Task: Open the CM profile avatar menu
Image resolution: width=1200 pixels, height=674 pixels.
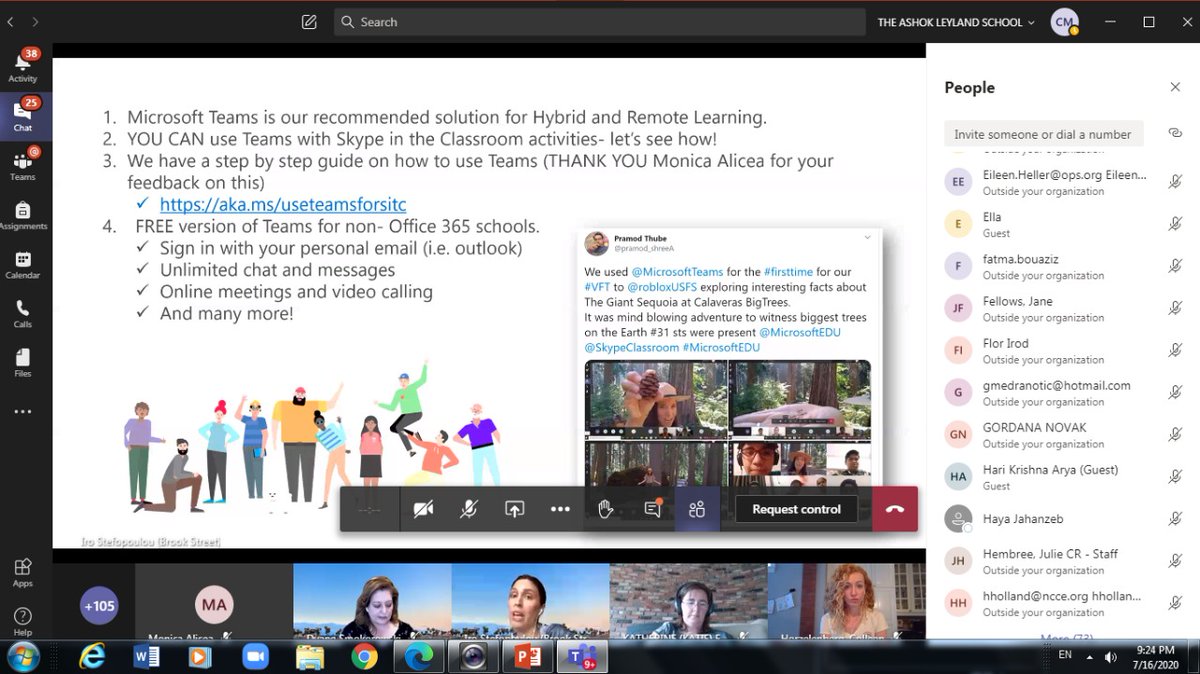Action: pos(1064,22)
